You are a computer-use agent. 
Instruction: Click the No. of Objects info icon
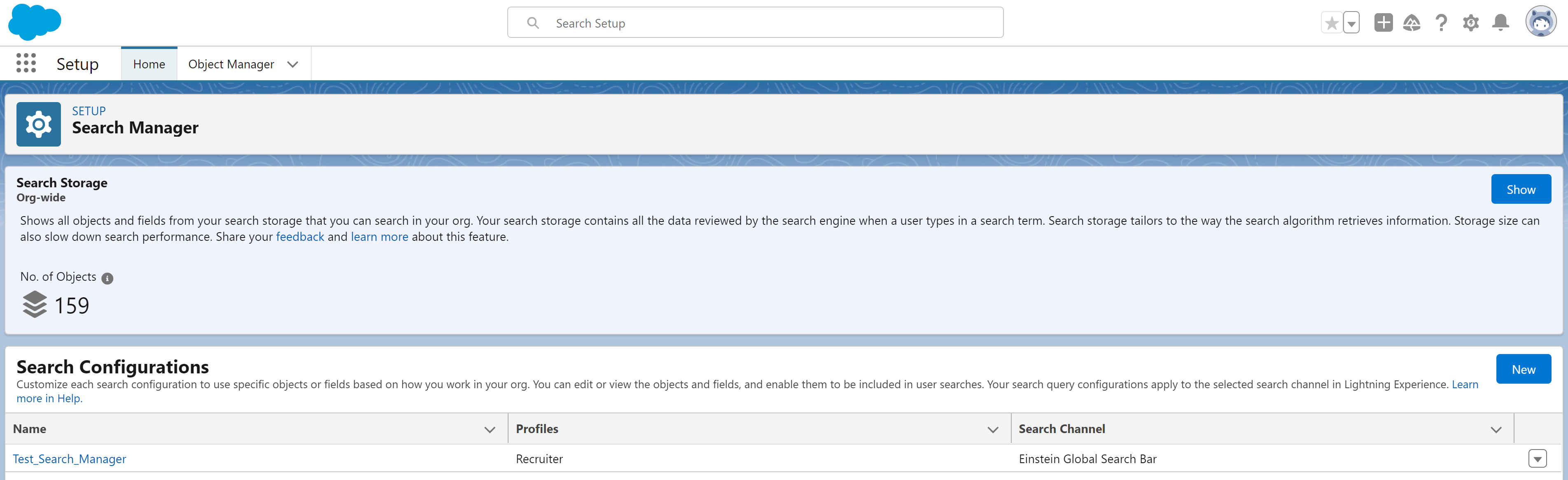pyautogui.click(x=107, y=278)
